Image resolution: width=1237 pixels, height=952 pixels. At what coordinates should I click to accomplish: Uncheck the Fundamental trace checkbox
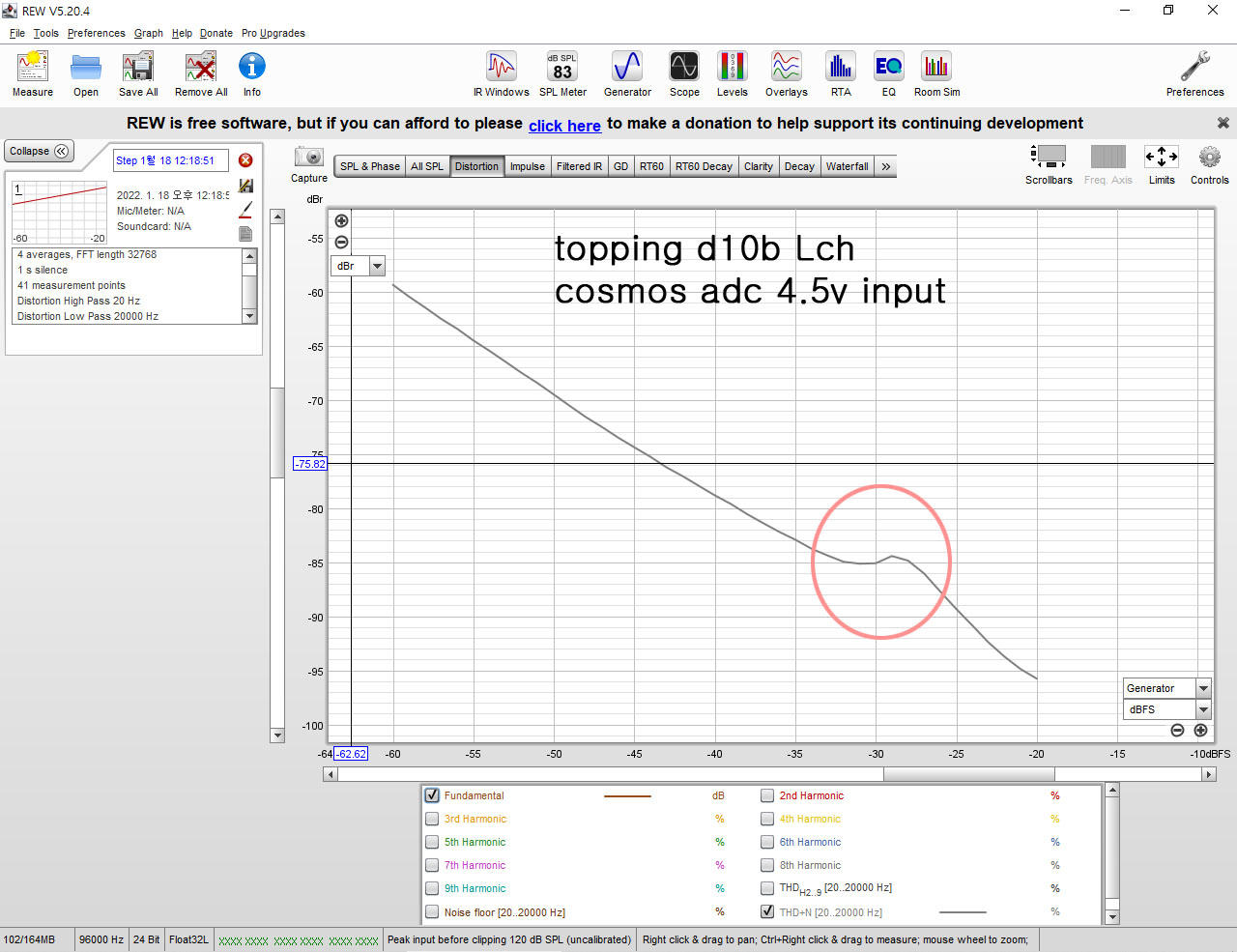432,795
